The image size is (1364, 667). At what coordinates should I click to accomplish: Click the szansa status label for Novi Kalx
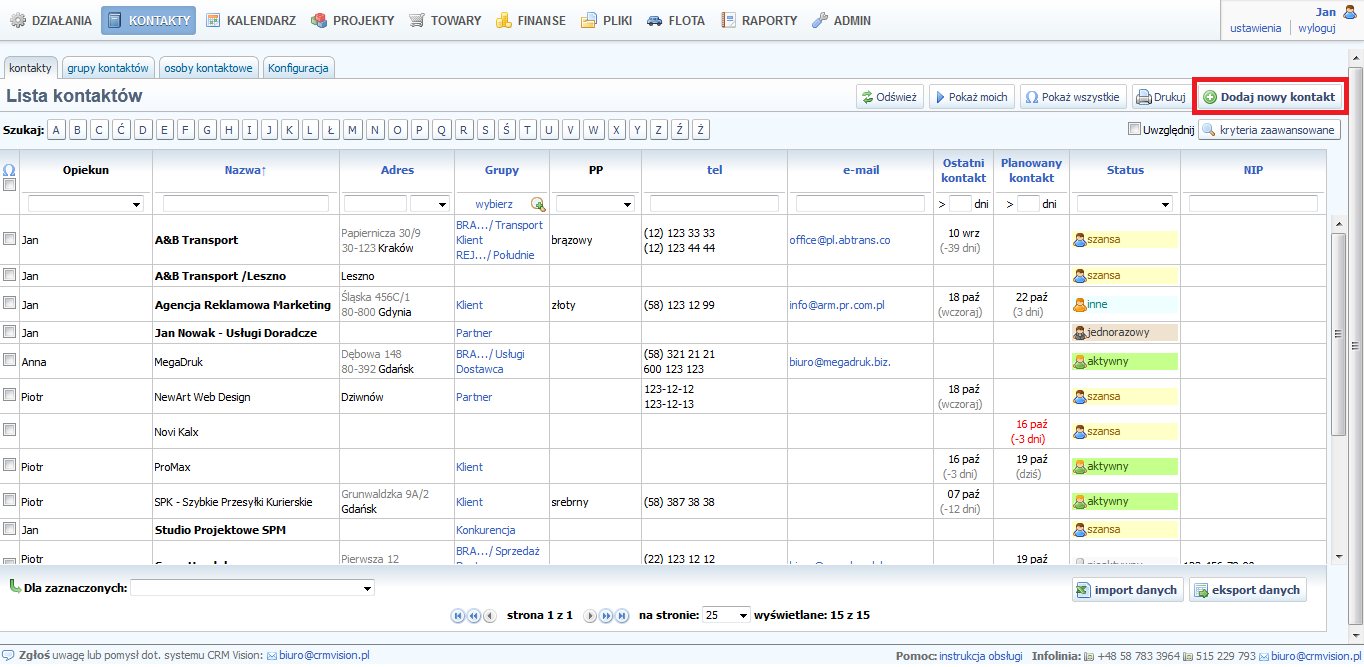(x=1103, y=432)
